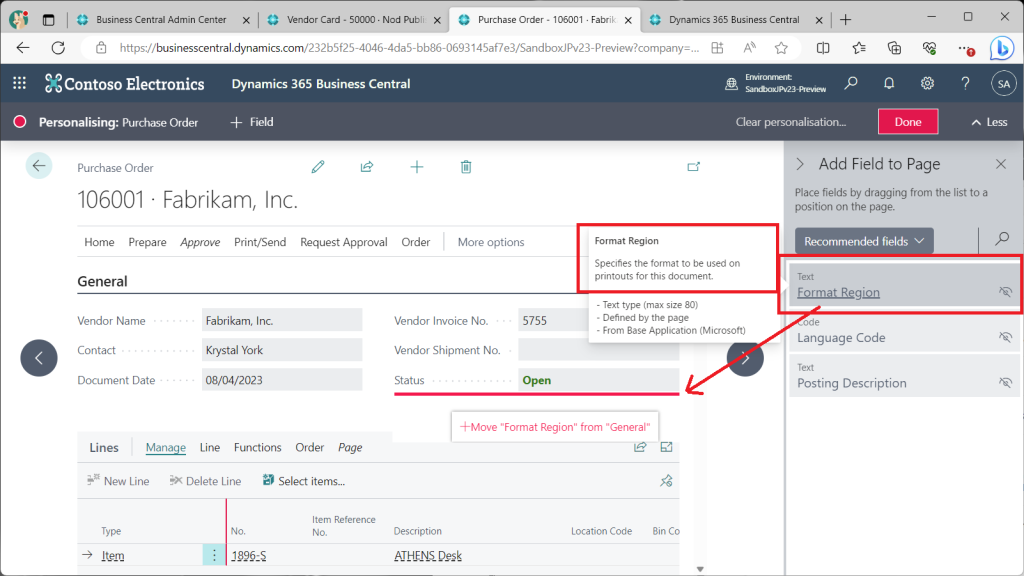
Task: Go back using the page back arrow
Action: [39, 166]
